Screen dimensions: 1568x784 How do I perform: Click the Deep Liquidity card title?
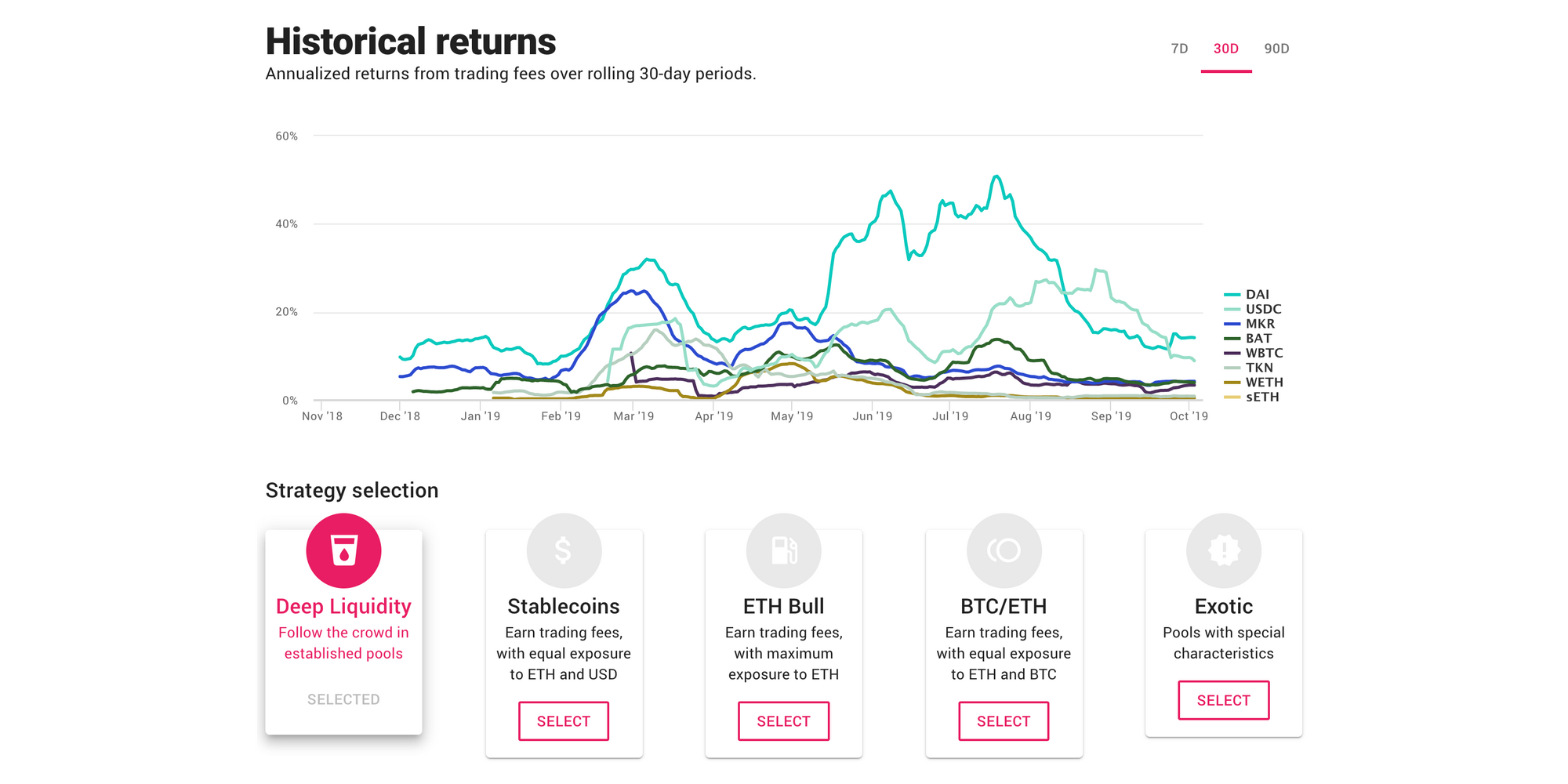click(343, 607)
